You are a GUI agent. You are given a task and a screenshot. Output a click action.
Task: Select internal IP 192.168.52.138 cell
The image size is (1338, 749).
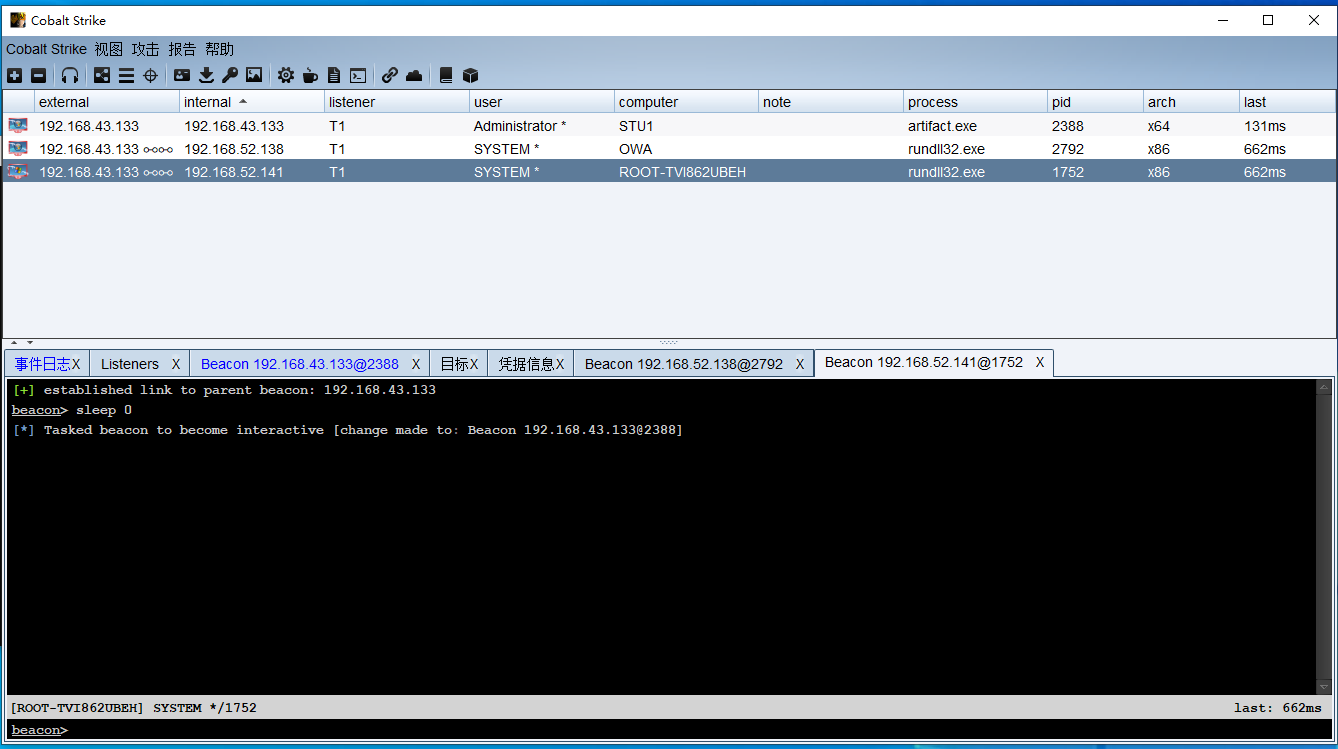tap(252, 149)
